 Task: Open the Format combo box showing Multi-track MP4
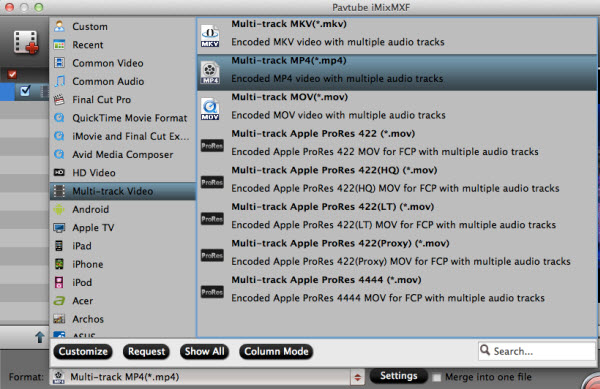pyautogui.click(x=208, y=378)
